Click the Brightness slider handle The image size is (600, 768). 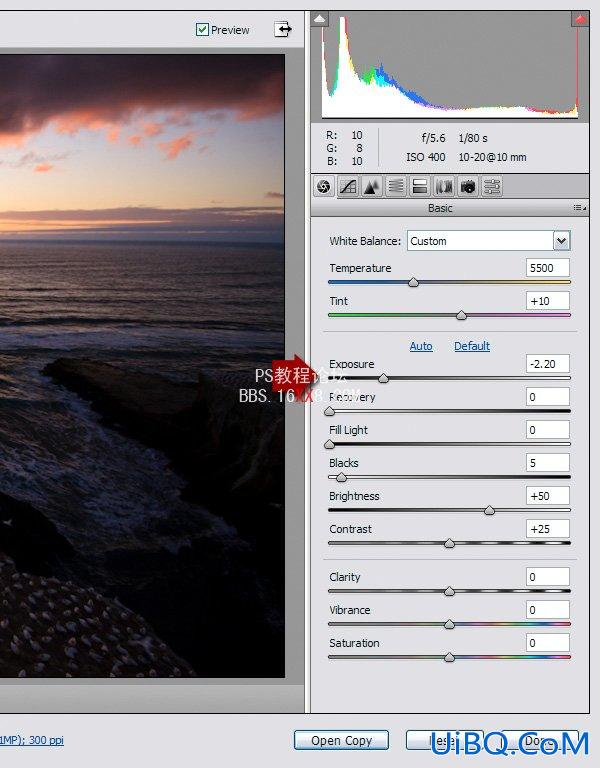click(x=489, y=510)
